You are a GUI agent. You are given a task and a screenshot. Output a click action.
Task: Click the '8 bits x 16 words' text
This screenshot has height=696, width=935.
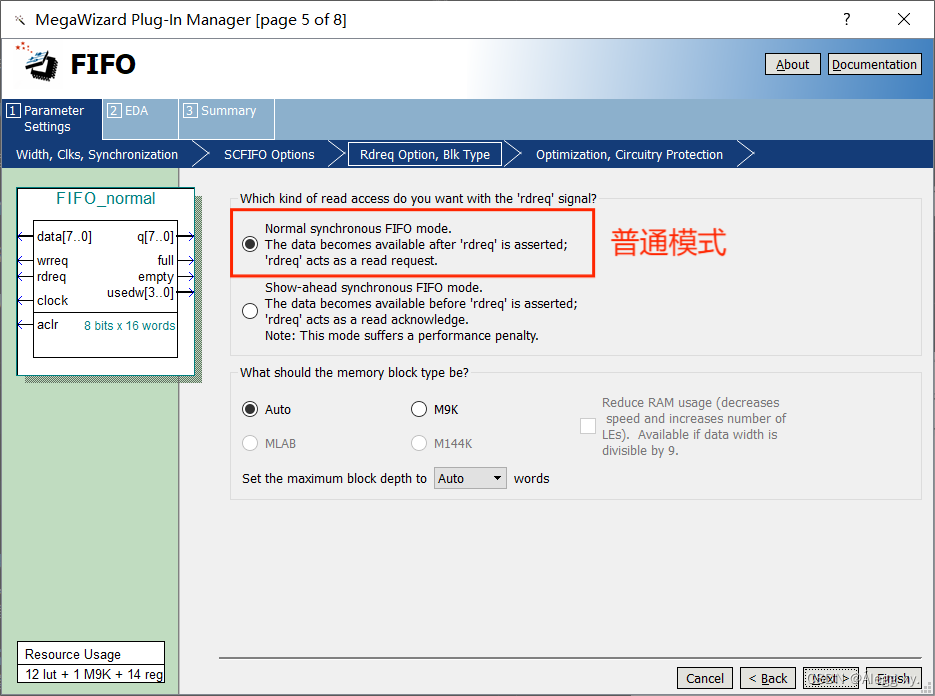coord(129,326)
